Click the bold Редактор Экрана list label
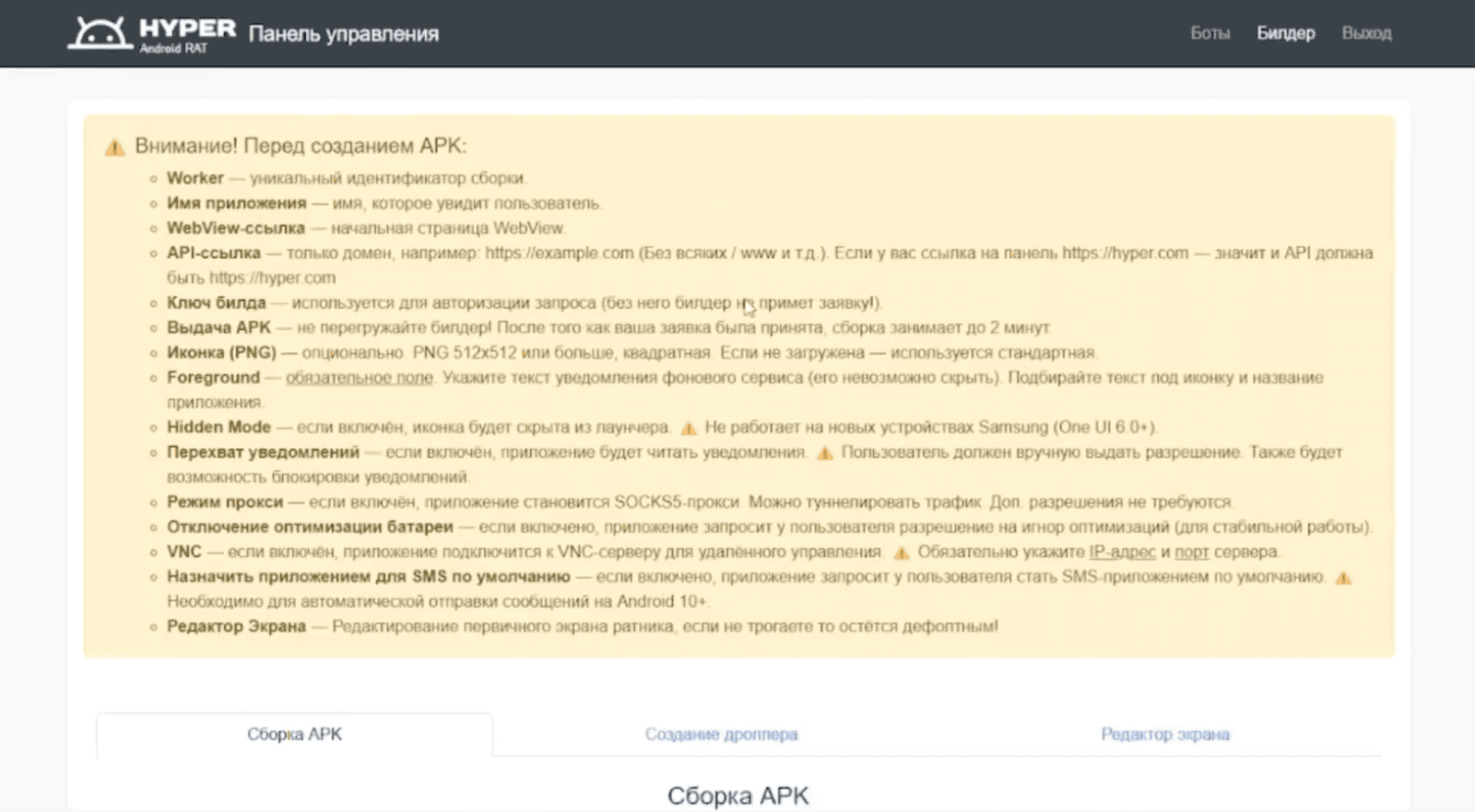 pos(236,626)
